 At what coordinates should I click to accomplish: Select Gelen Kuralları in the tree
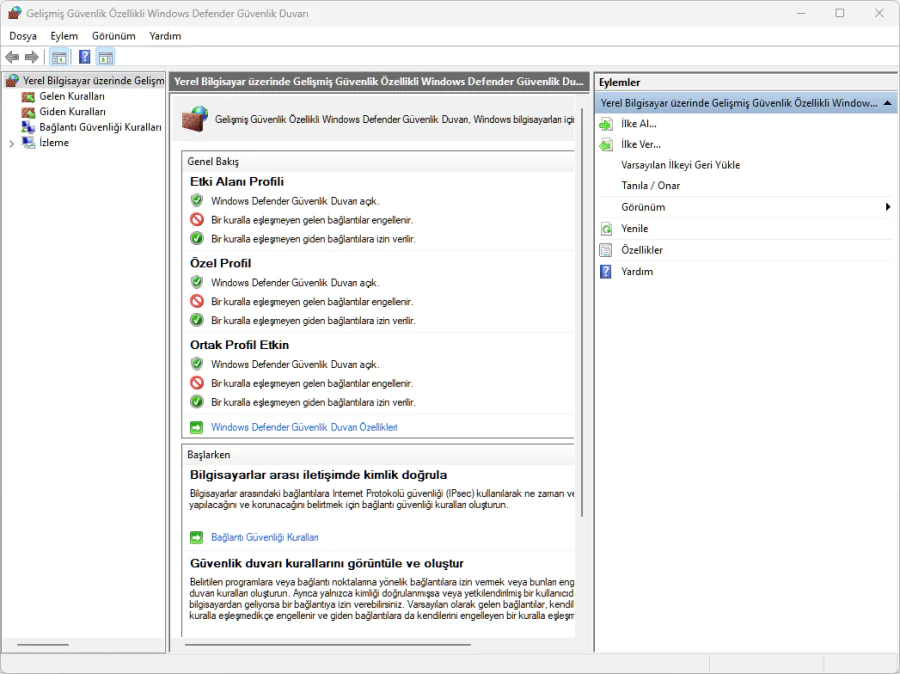coord(71,97)
